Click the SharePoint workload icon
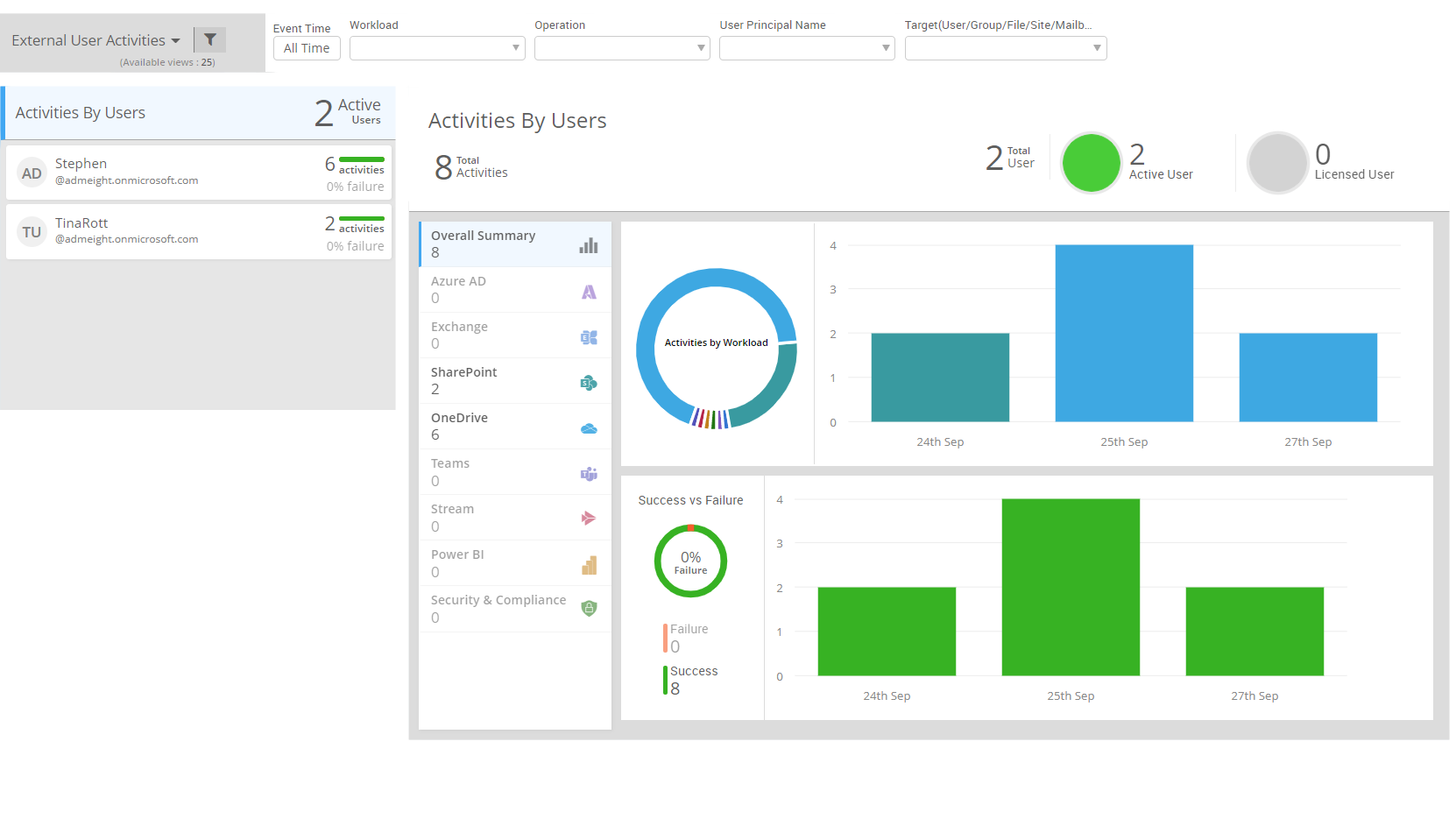The image size is (1456, 819). point(589,383)
